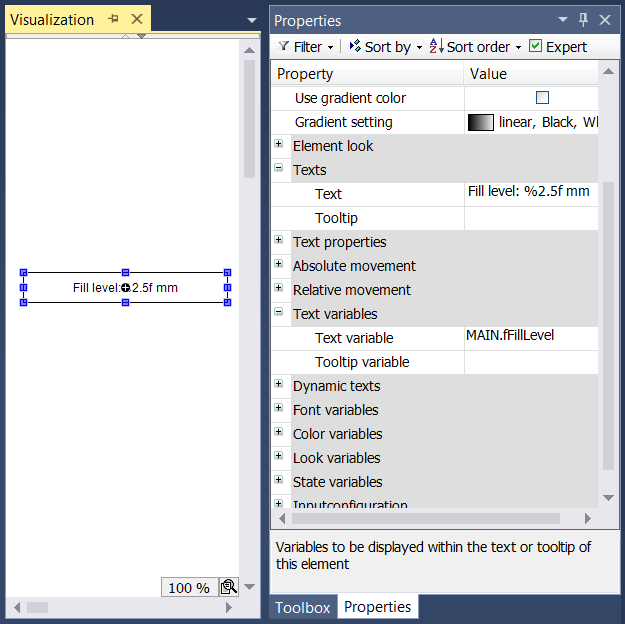This screenshot has width=625, height=624.
Task: Click the Property column header
Action: coord(367,74)
